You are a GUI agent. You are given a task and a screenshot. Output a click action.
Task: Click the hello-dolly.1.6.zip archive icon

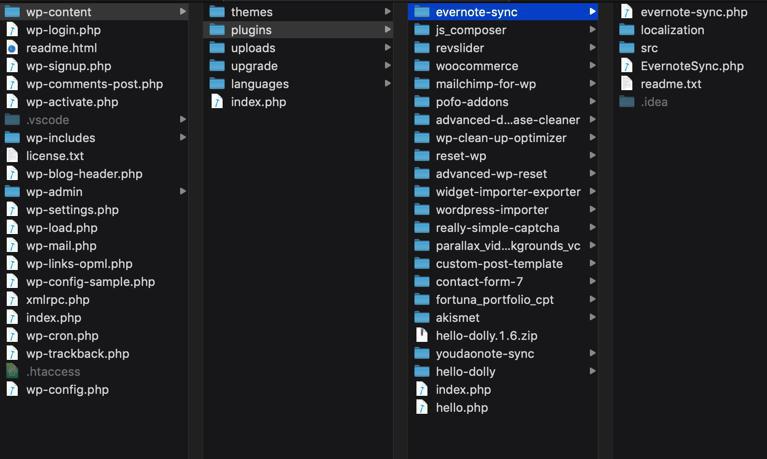(422, 336)
